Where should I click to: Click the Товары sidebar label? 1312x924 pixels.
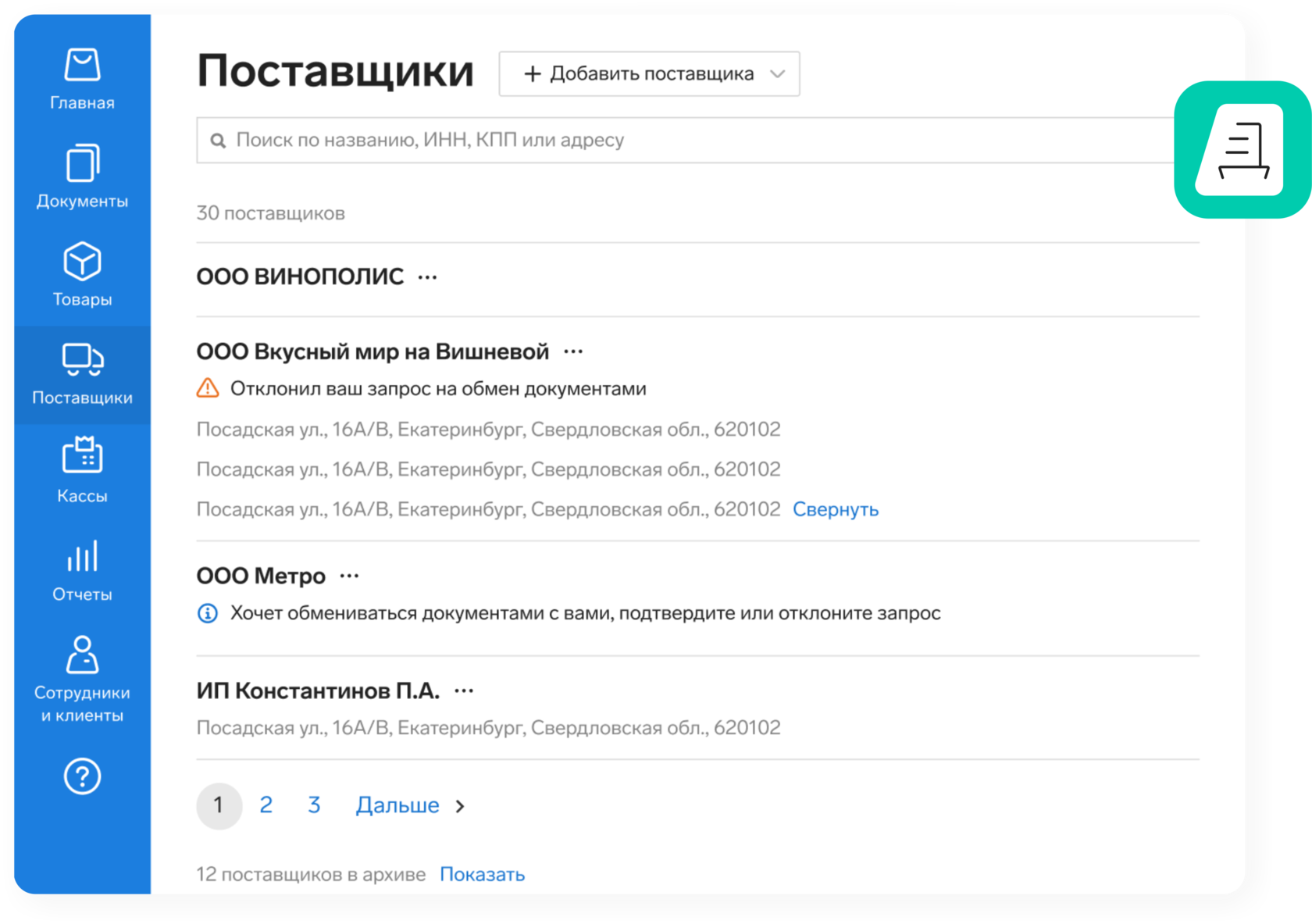pyautogui.click(x=82, y=300)
